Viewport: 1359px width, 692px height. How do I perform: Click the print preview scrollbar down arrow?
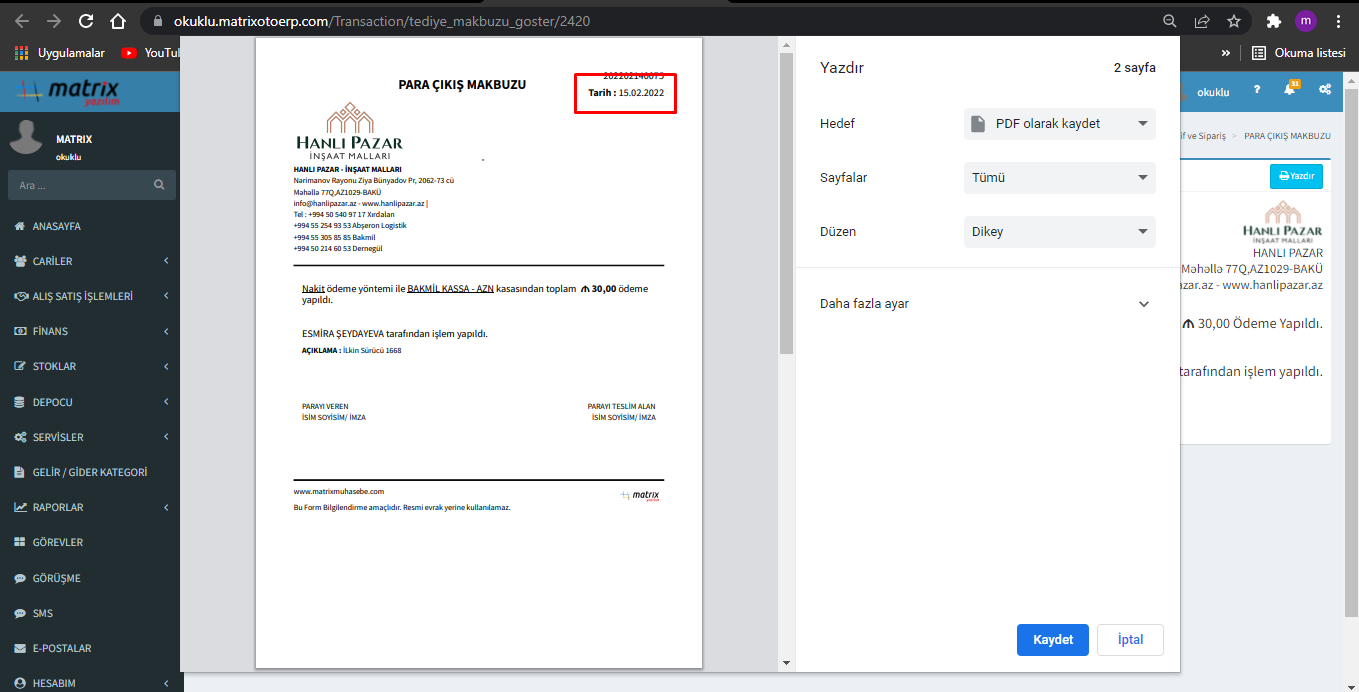pos(786,662)
